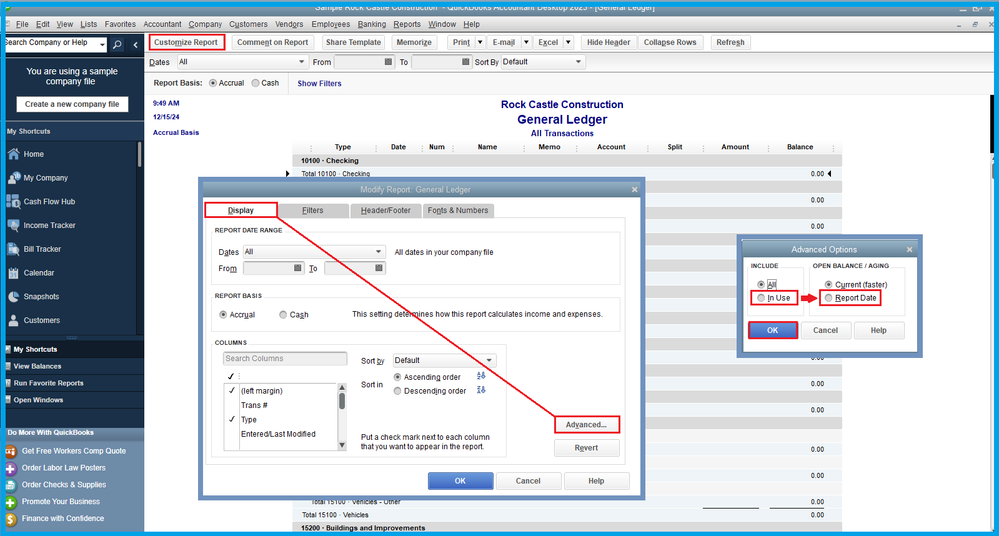This screenshot has width=999, height=536.
Task: Open My Company in the sidebar
Action: pos(45,178)
